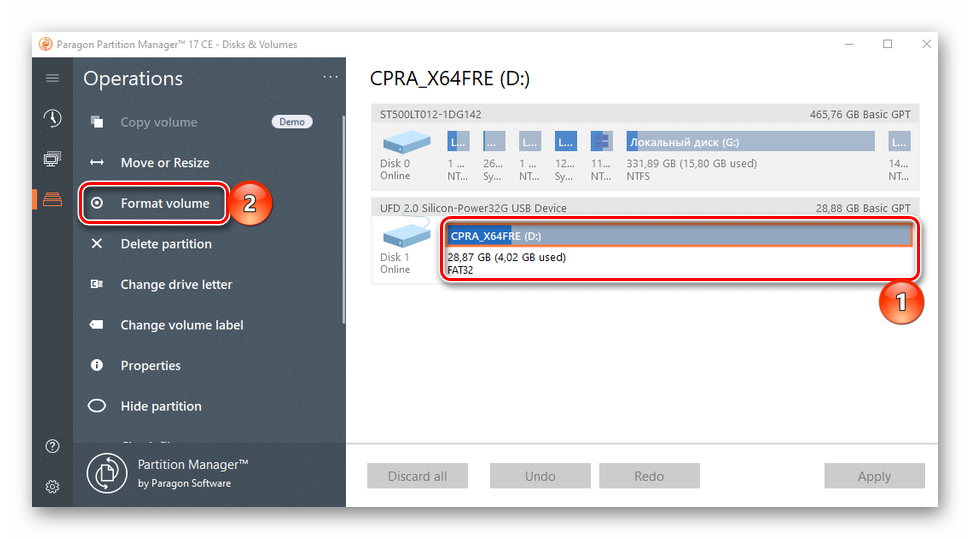The image size is (970, 539).
Task: Select the Disks & Volumes sidebar icon
Action: pos(53,199)
